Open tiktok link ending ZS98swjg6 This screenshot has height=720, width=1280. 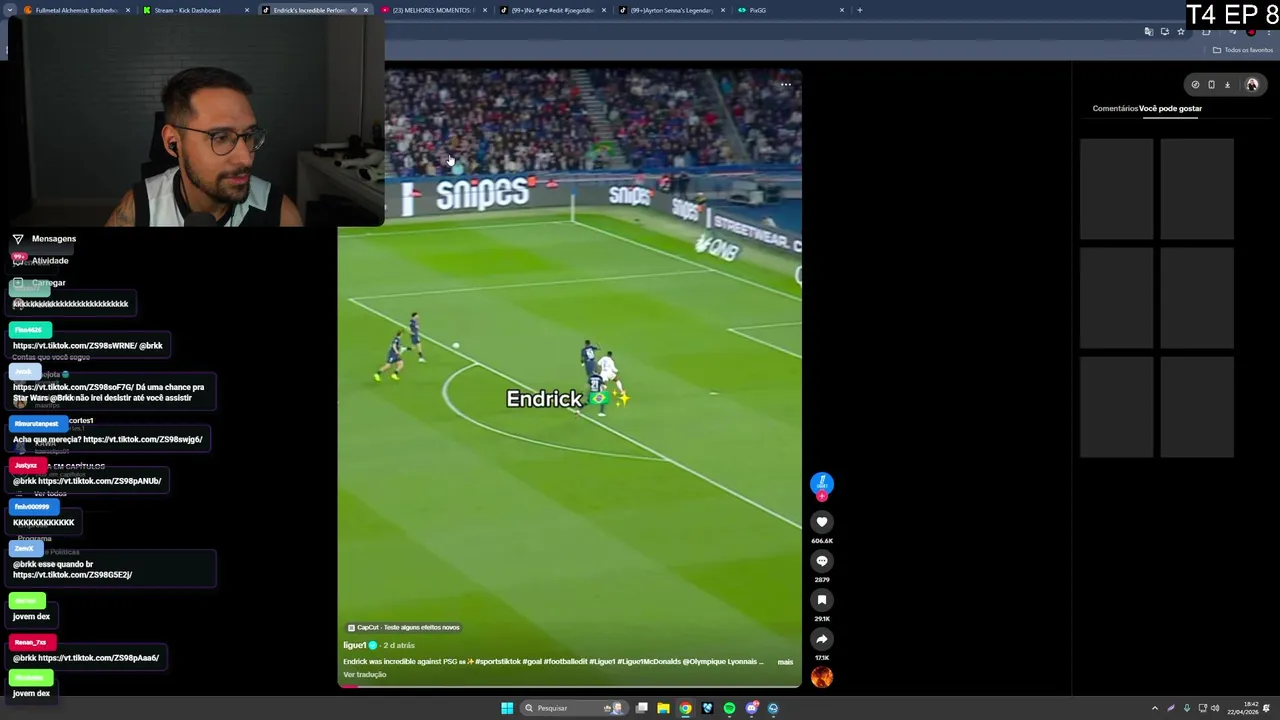[143, 439]
